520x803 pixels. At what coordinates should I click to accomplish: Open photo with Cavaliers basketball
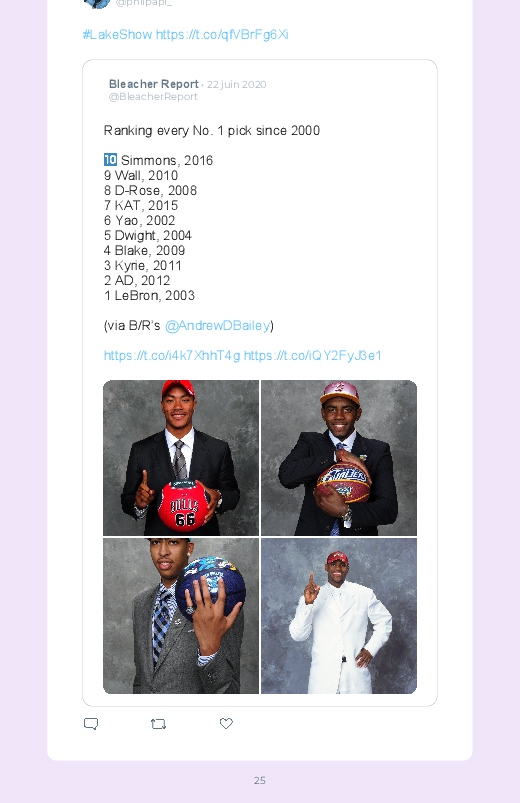tap(339, 458)
